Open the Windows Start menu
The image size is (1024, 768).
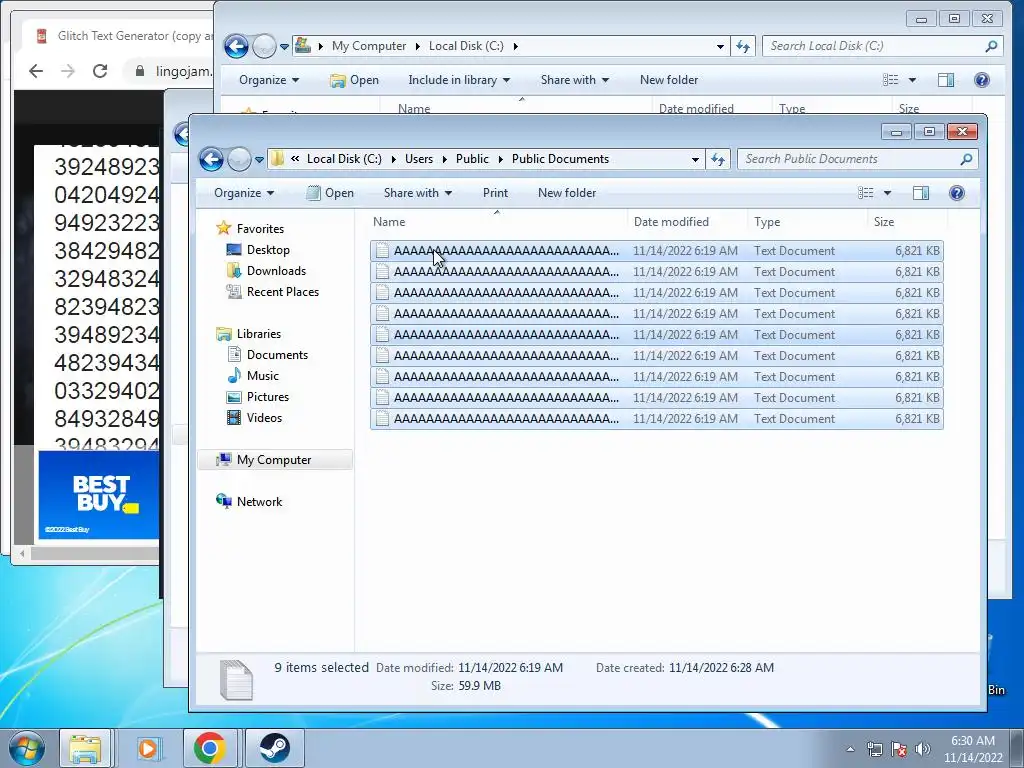26,748
